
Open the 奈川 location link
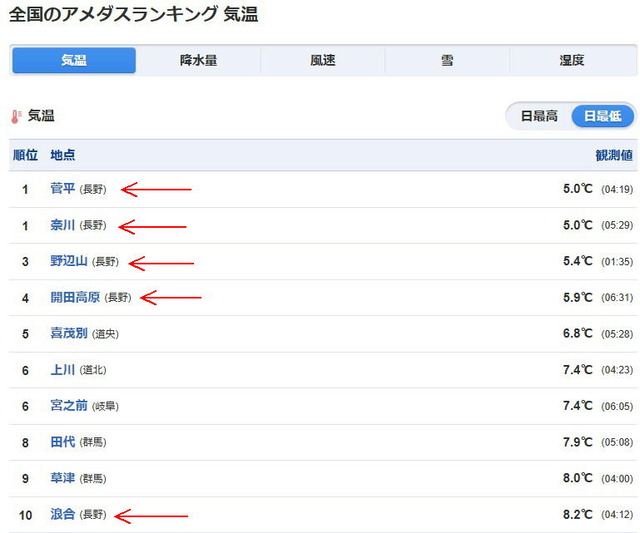click(62, 225)
